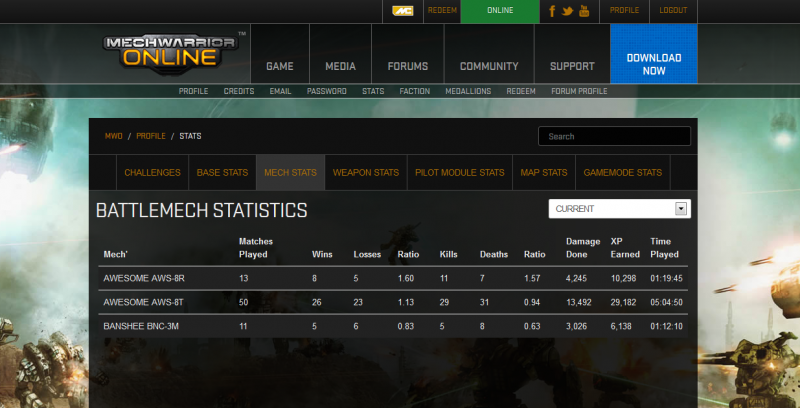
Task: Open the YouTube icon link
Action: click(x=584, y=11)
